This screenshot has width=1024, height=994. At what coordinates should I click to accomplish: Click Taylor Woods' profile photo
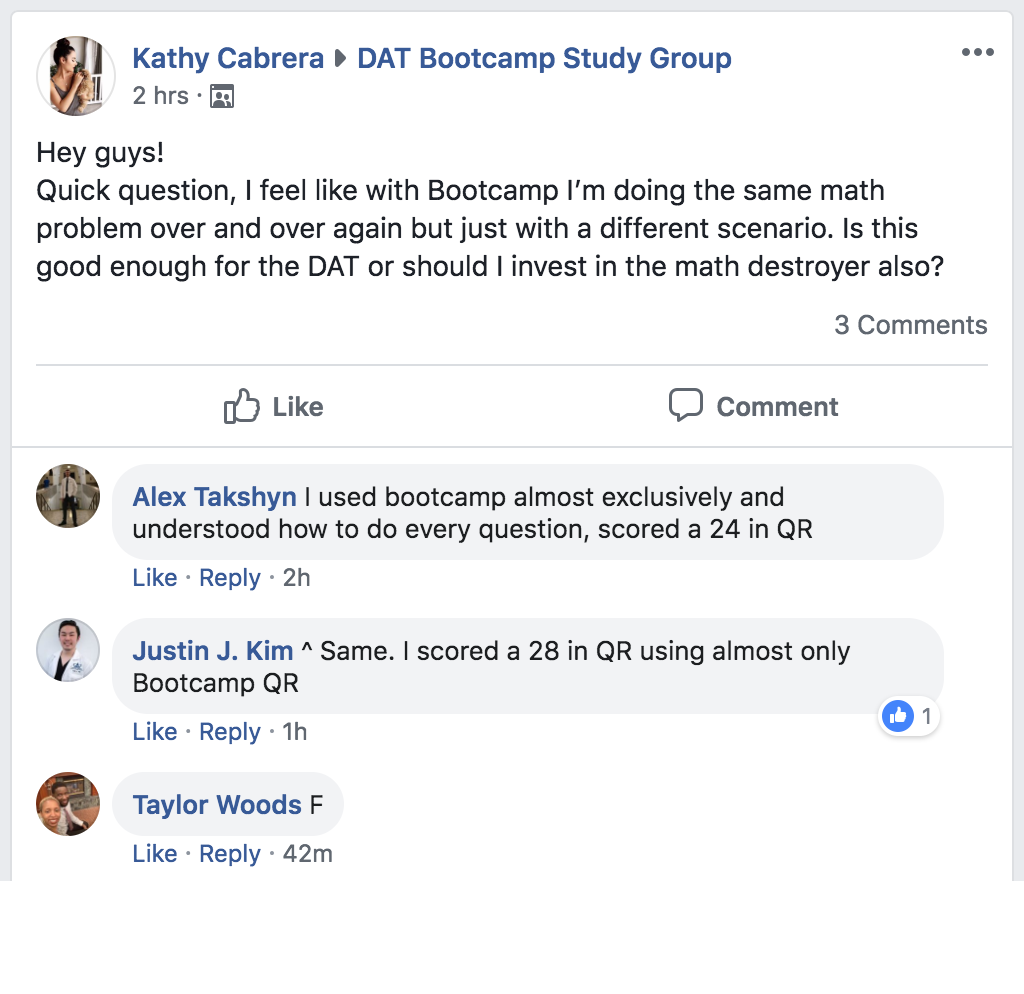coord(68,804)
